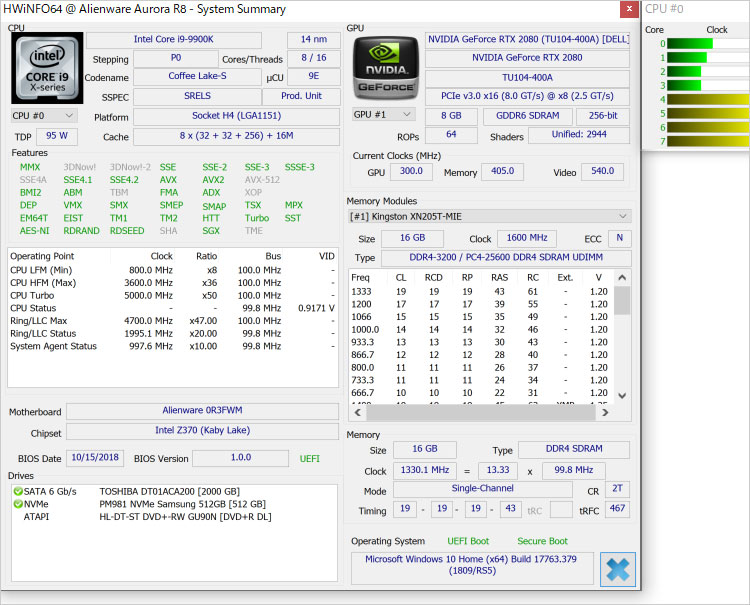Click the tRFC 467 timing field
Image resolution: width=750 pixels, height=605 pixels.
pos(618,508)
